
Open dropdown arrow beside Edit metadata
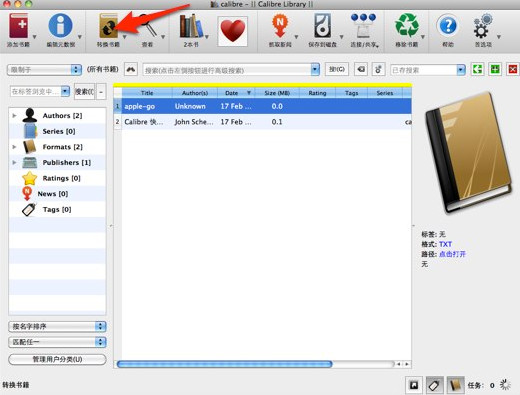point(80,37)
